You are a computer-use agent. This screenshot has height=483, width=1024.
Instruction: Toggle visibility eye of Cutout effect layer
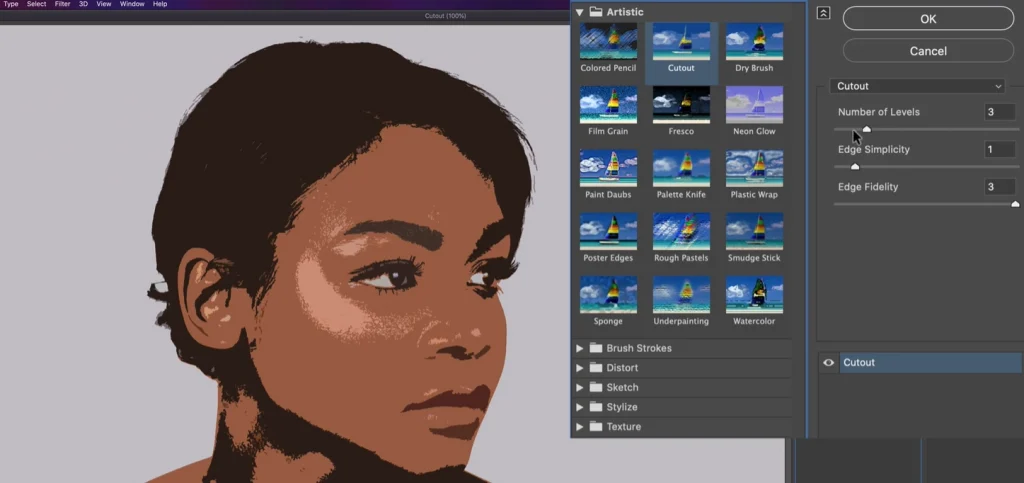828,363
